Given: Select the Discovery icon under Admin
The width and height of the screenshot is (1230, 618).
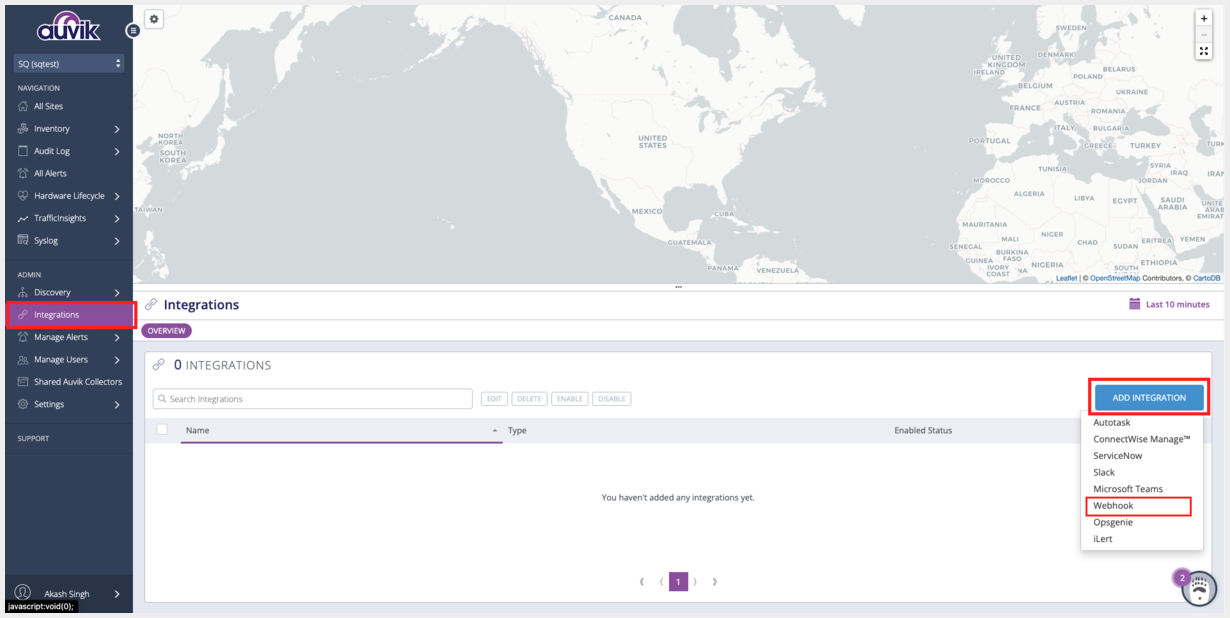Looking at the screenshot, I should [x=22, y=292].
